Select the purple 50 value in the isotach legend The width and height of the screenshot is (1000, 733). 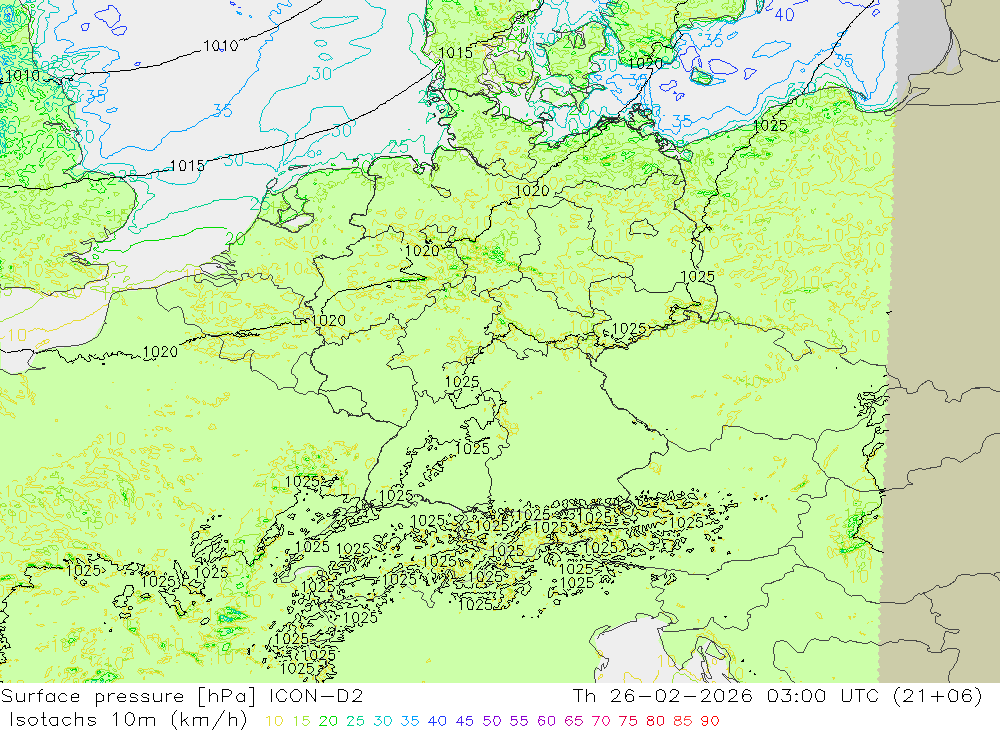pyautogui.click(x=492, y=721)
